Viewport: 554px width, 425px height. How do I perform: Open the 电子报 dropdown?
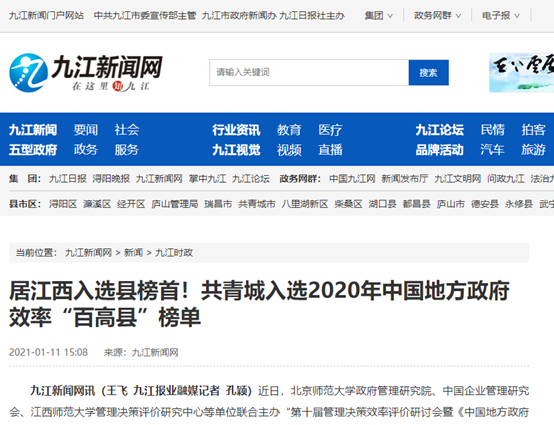coord(501,16)
